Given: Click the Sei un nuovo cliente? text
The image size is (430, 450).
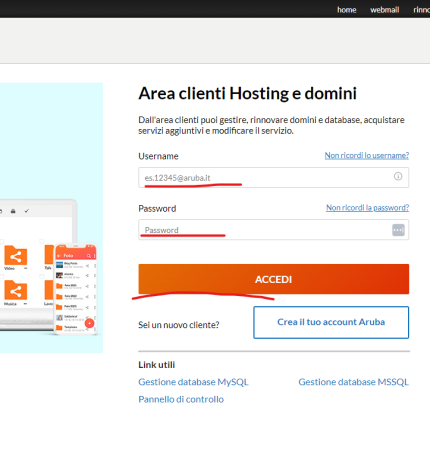Looking at the screenshot, I should pos(179,325).
